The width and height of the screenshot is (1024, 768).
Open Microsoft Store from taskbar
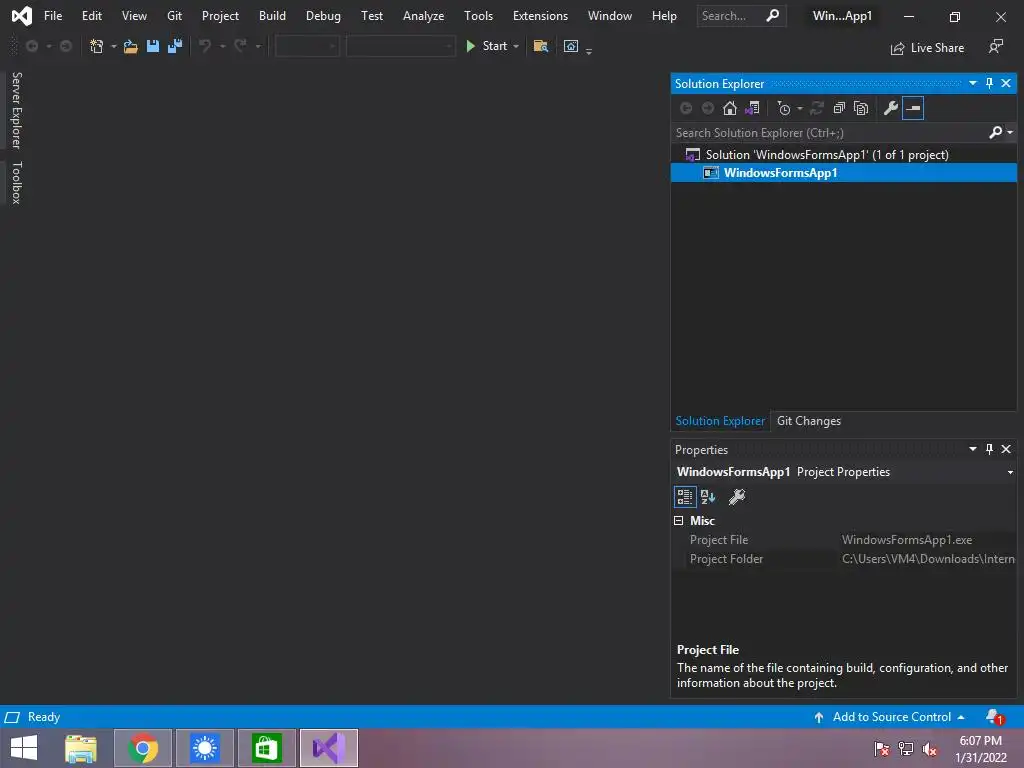266,748
